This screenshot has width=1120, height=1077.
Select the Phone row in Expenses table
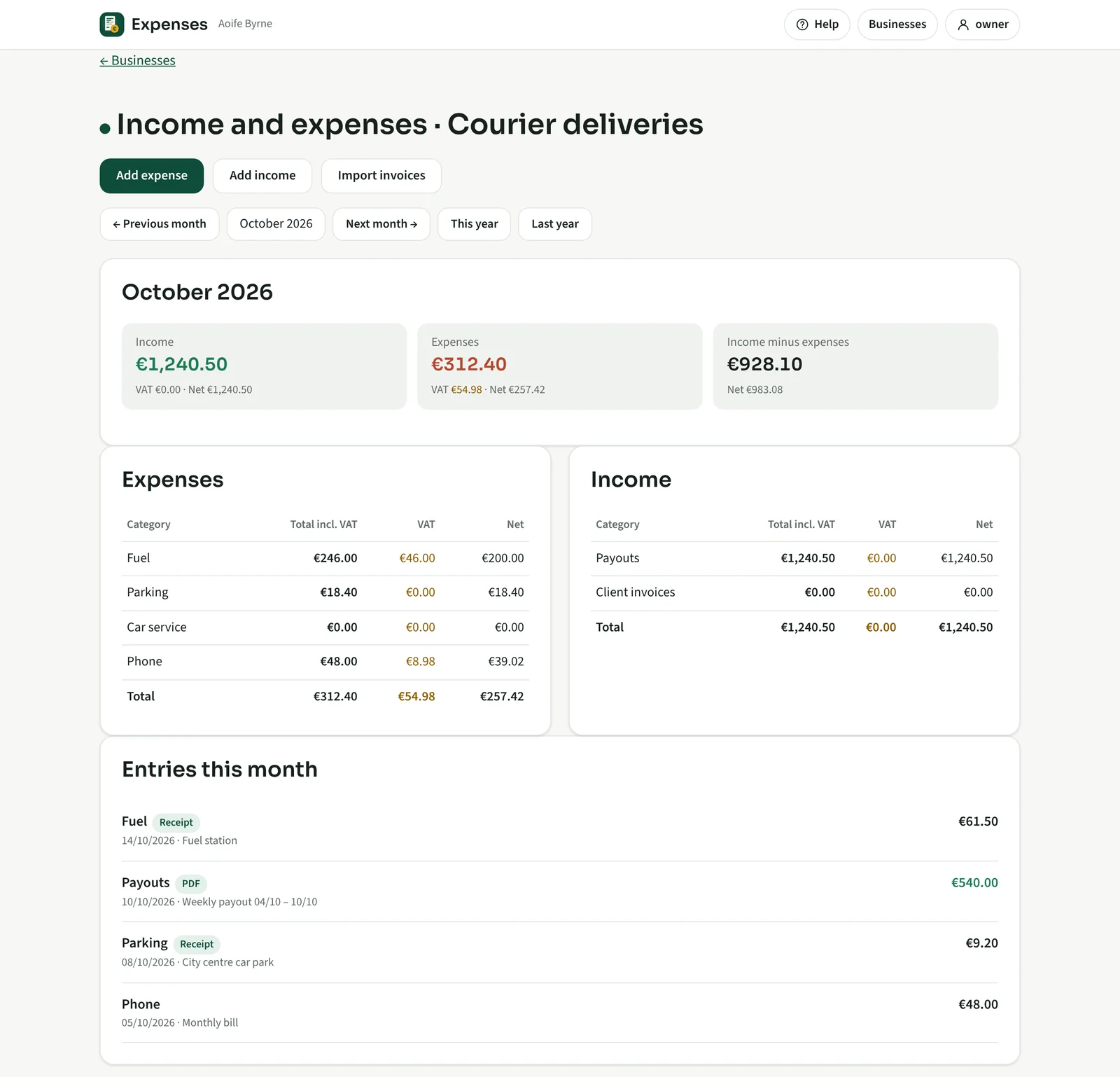pyautogui.click(x=325, y=662)
